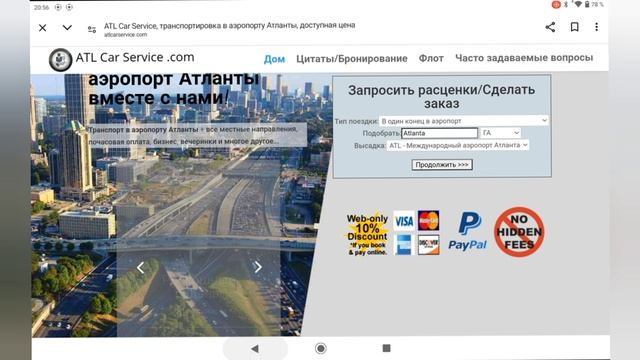The width and height of the screenshot is (640, 360).
Task: Click the Запросить расценки/Сделать заказ heading
Action: click(441, 96)
